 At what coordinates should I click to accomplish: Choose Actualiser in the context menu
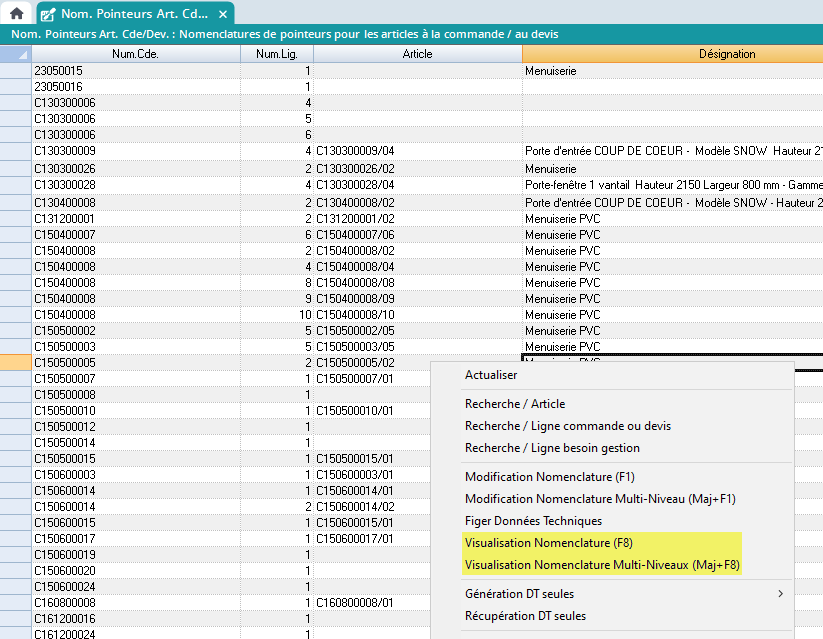click(491, 375)
